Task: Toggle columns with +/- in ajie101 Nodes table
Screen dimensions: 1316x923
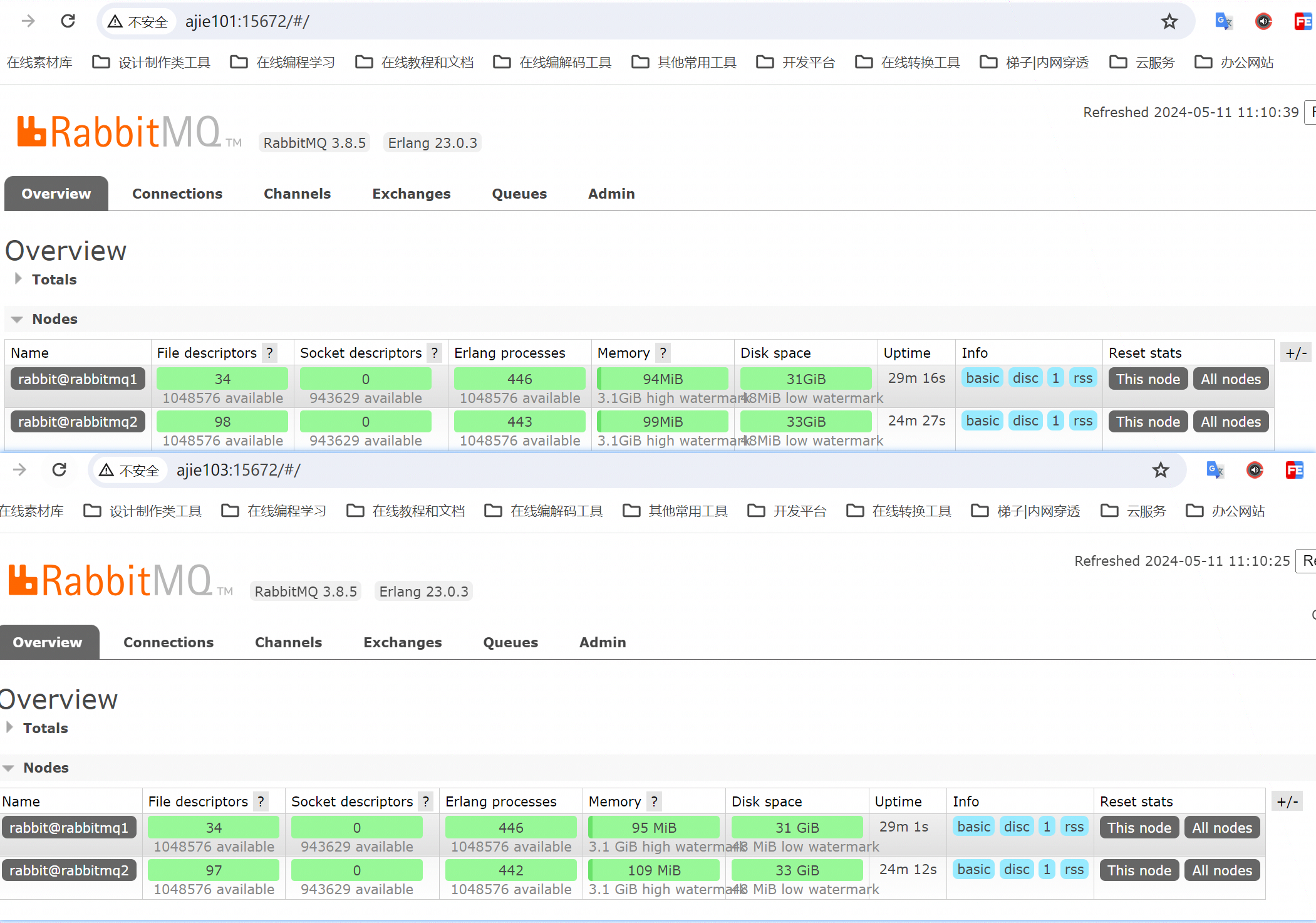Action: [1296, 353]
